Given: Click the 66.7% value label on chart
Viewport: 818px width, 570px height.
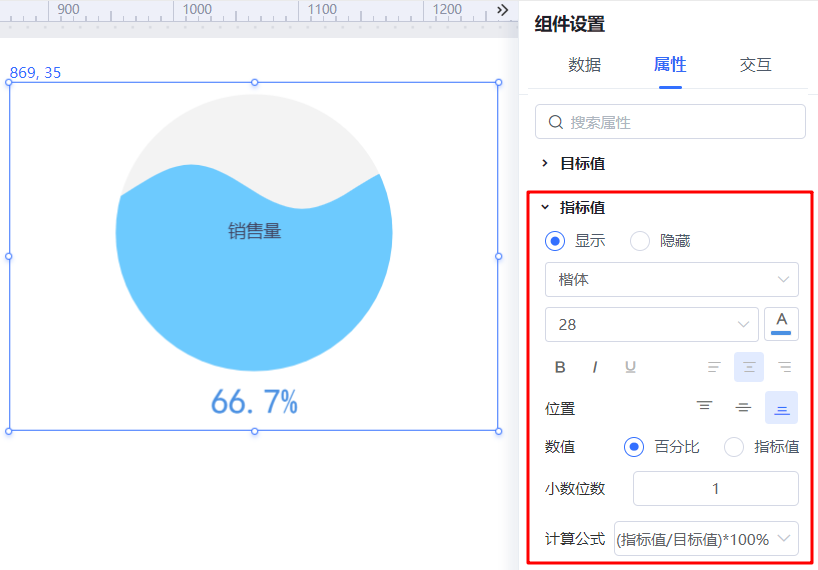Looking at the screenshot, I should click(254, 403).
